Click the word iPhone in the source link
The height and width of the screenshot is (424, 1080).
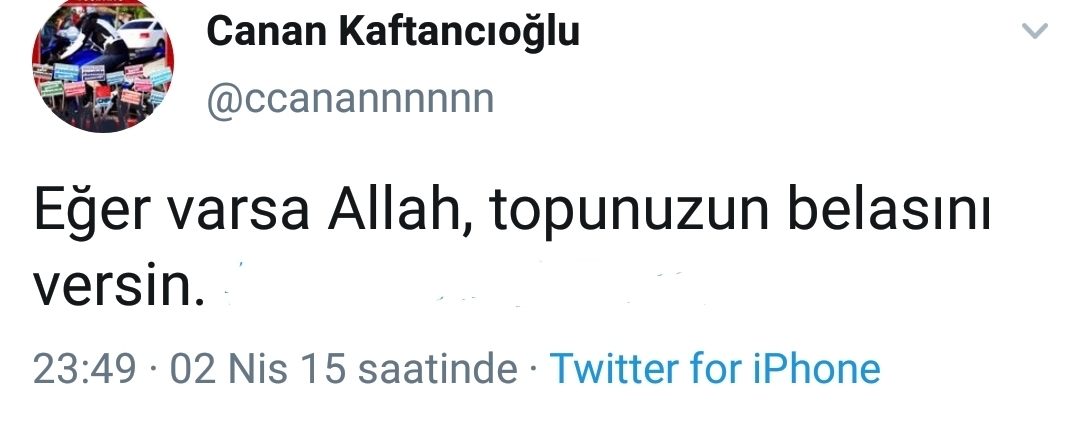[817, 368]
